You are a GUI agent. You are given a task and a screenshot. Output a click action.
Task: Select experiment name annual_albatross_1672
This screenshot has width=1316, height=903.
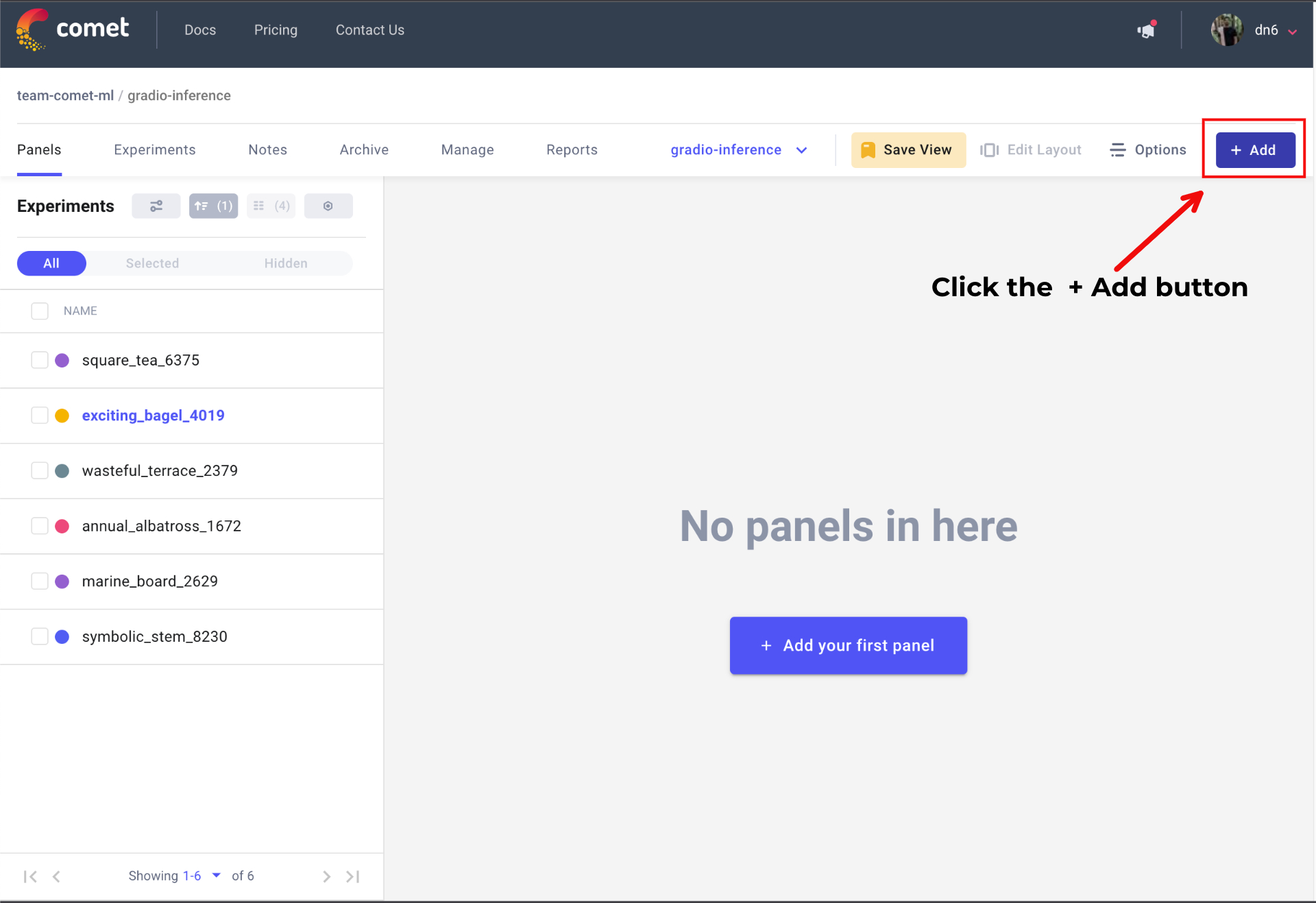162,526
